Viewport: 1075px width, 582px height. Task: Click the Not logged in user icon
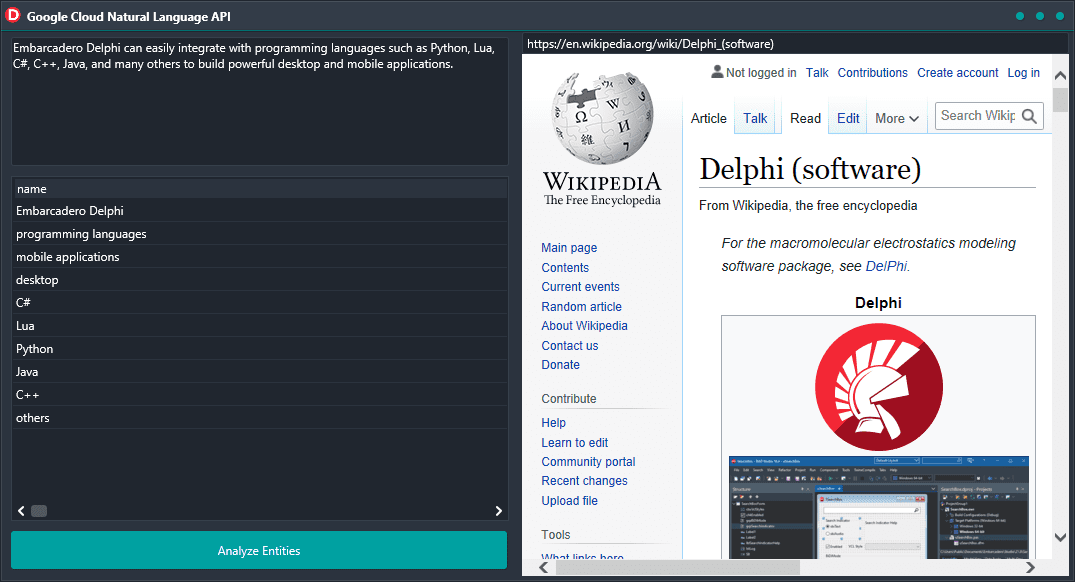click(717, 71)
